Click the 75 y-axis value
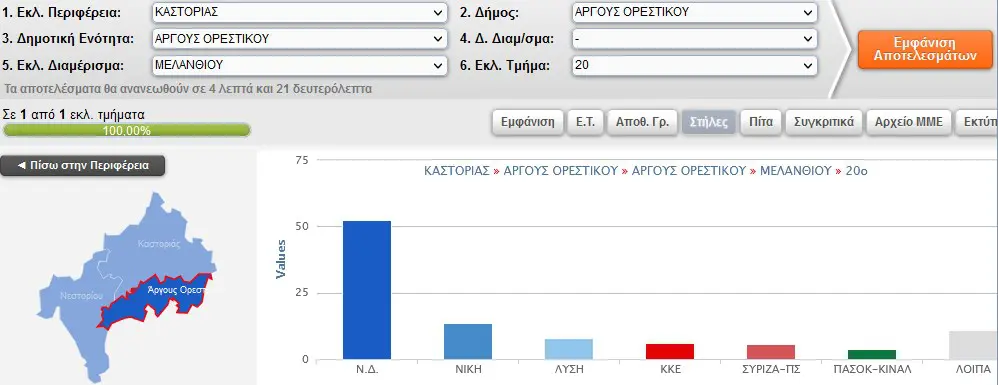Screen dimensions: 998x385 pos(302,160)
